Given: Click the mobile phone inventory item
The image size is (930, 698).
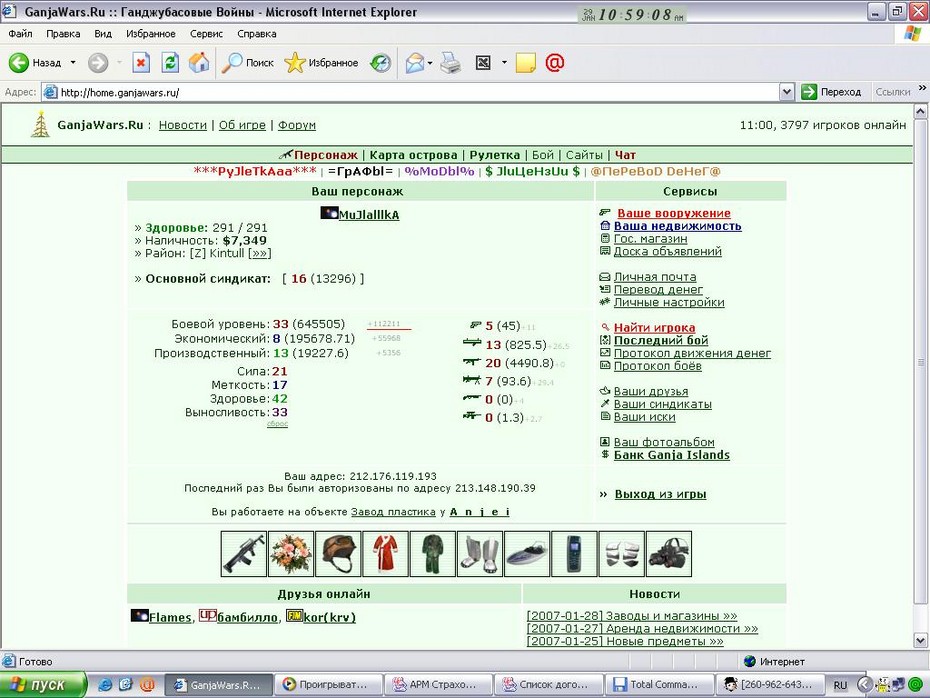Looking at the screenshot, I should [574, 554].
